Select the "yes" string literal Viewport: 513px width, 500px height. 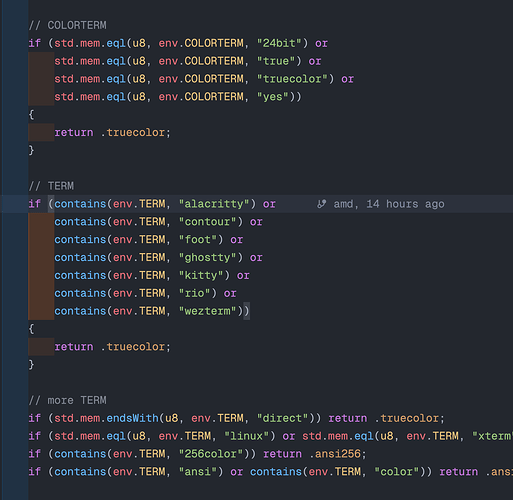coord(272,97)
